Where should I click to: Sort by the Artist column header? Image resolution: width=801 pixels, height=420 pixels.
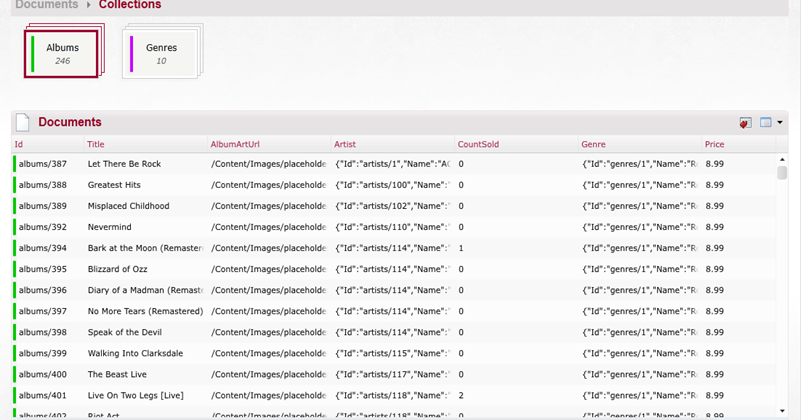click(345, 144)
